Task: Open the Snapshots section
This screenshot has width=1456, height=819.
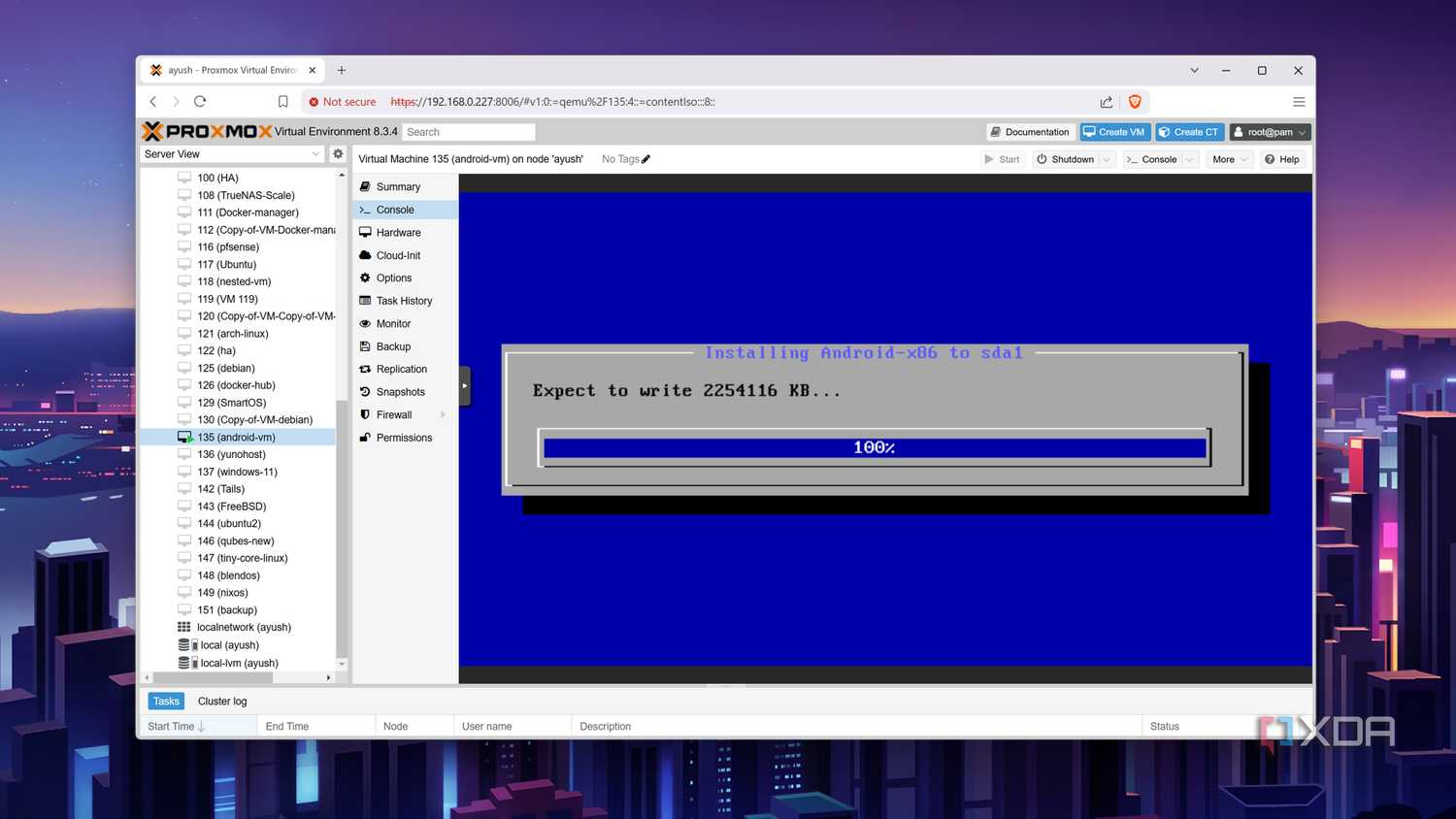Action: pyautogui.click(x=405, y=392)
